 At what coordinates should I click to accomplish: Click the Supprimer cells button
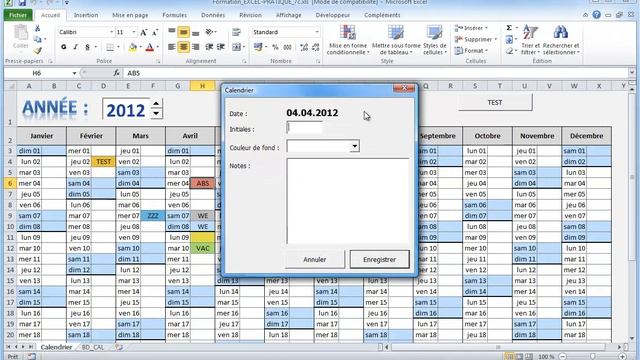coord(476,40)
